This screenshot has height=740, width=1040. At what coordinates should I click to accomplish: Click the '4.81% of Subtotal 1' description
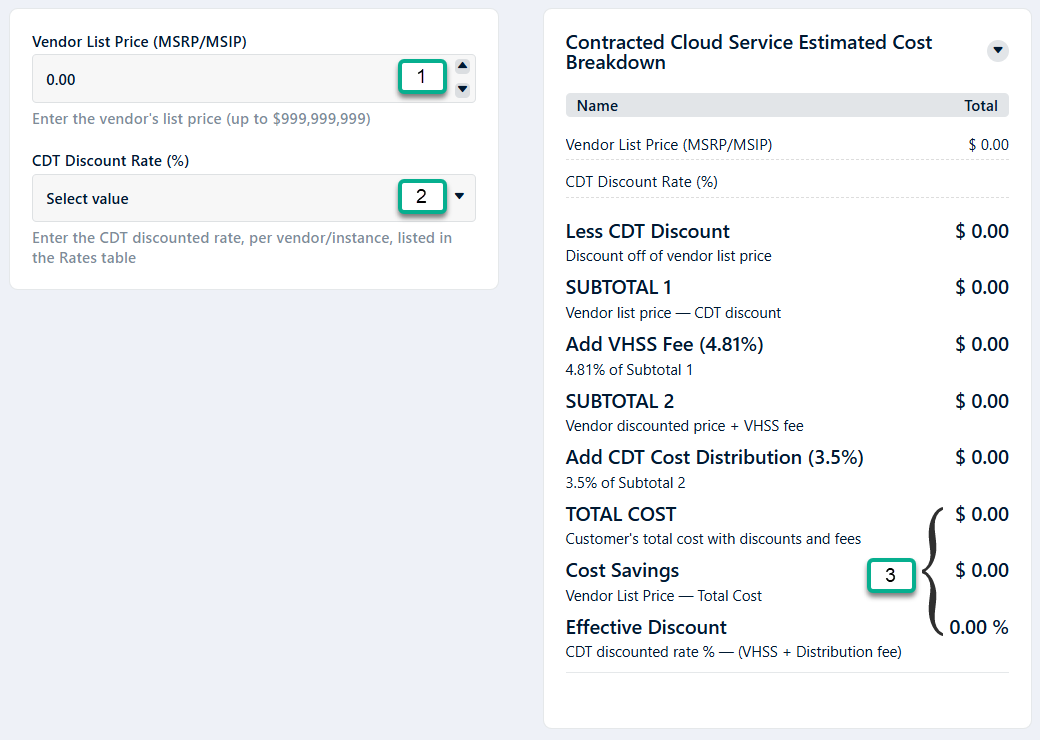(x=629, y=370)
